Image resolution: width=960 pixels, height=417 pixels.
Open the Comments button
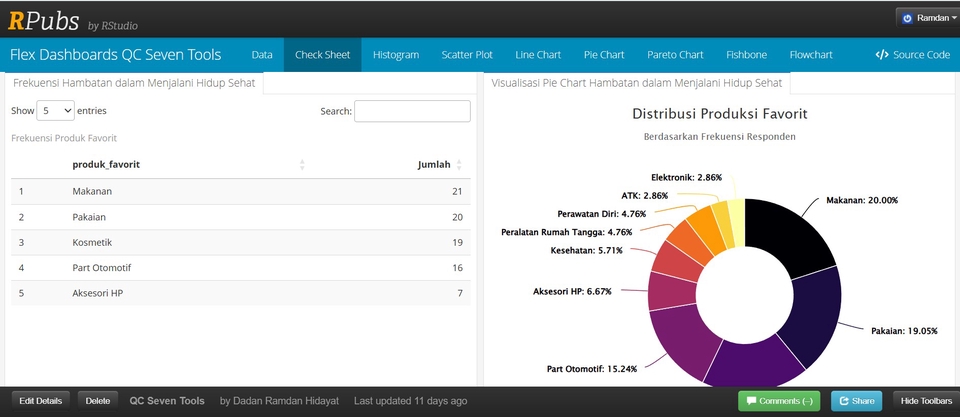pyautogui.click(x=780, y=401)
